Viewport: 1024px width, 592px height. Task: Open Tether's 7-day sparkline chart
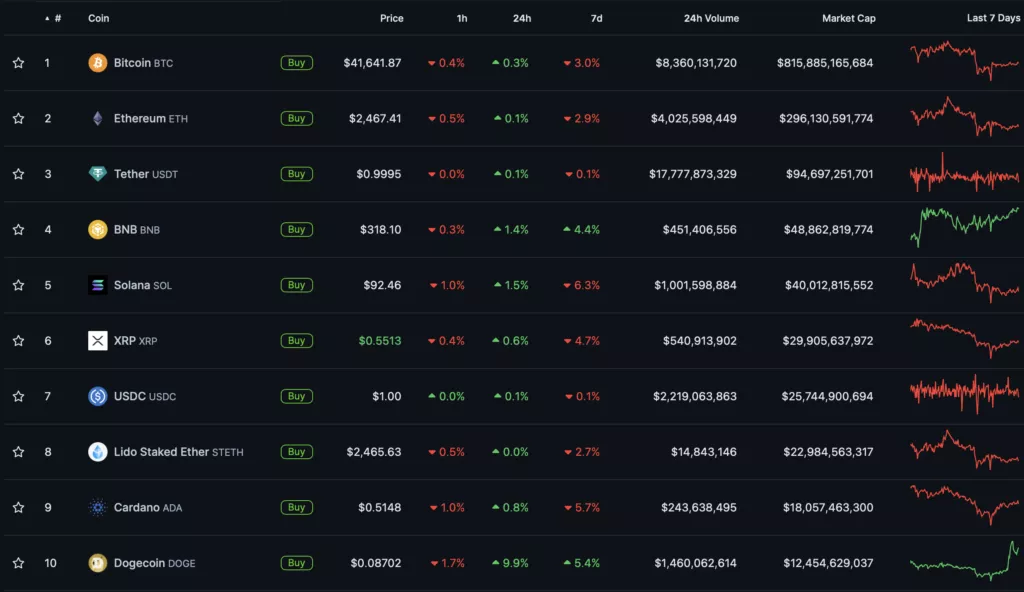tap(964, 173)
